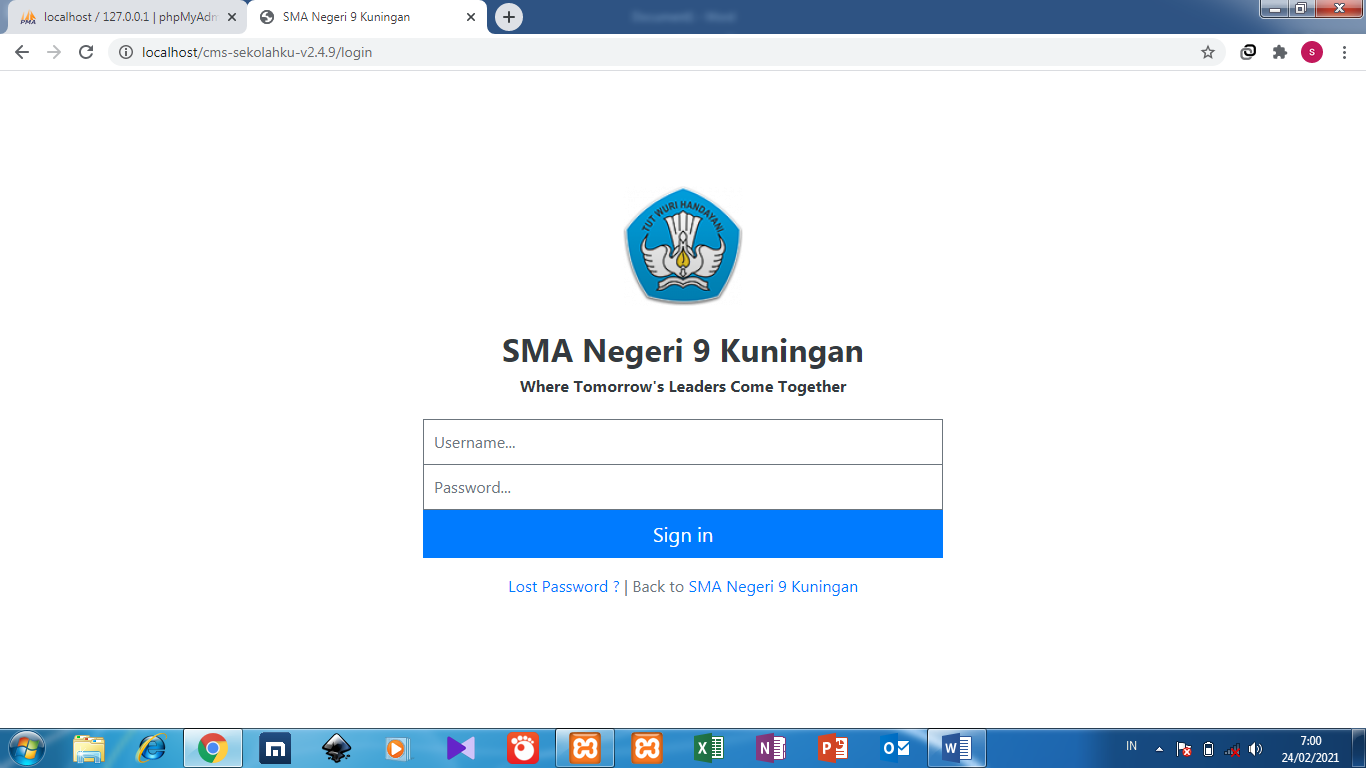Open Outlook from the taskbar
This screenshot has height=768, width=1366.
[895, 748]
